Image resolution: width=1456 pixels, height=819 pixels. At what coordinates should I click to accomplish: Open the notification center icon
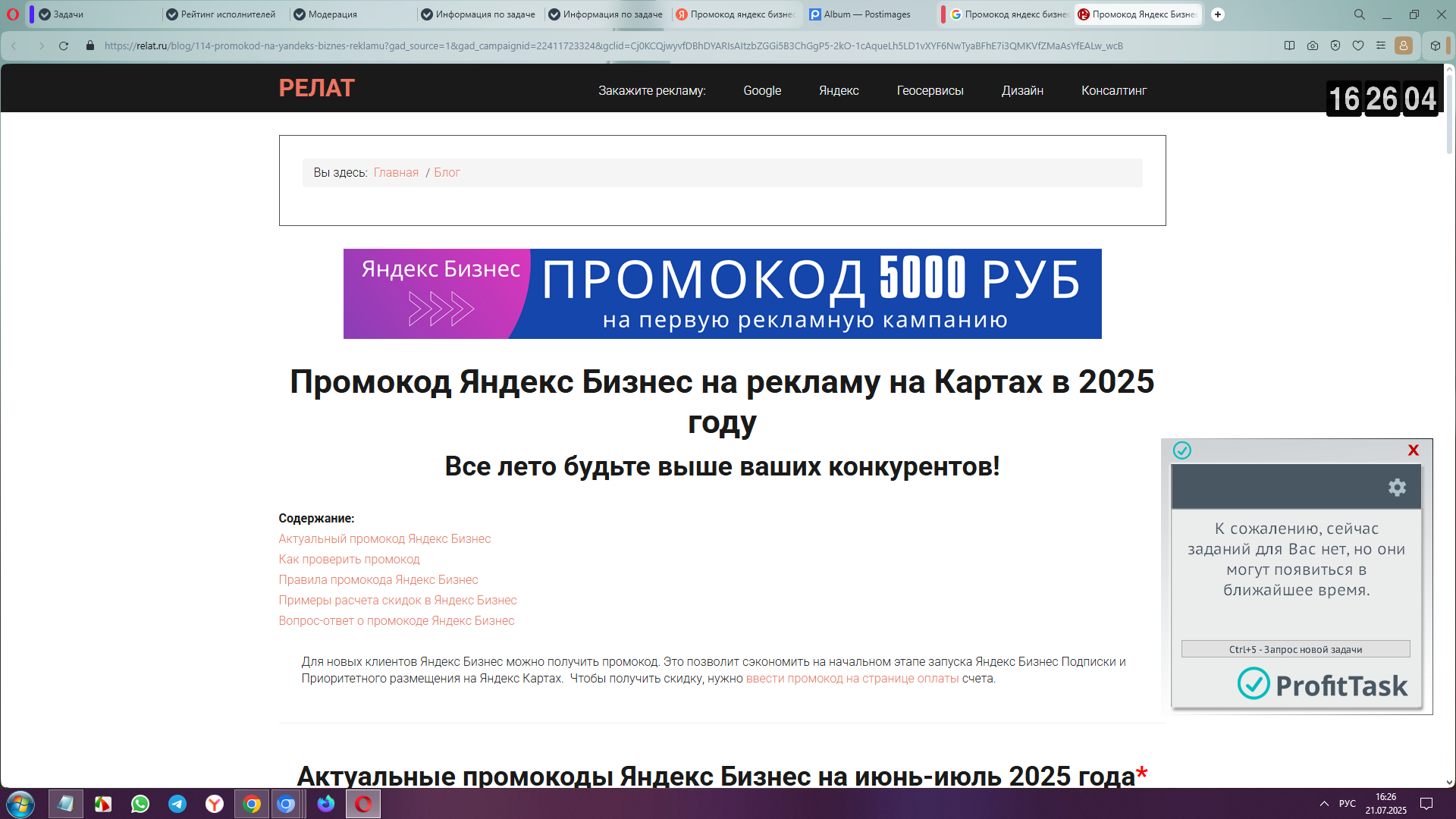click(x=1426, y=804)
